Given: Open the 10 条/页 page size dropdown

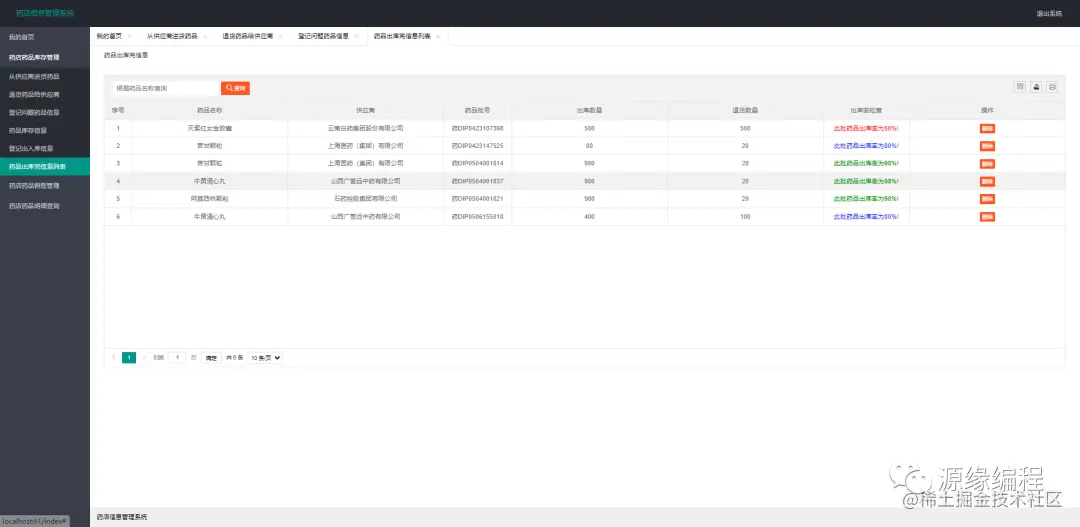Looking at the screenshot, I should (x=265, y=358).
